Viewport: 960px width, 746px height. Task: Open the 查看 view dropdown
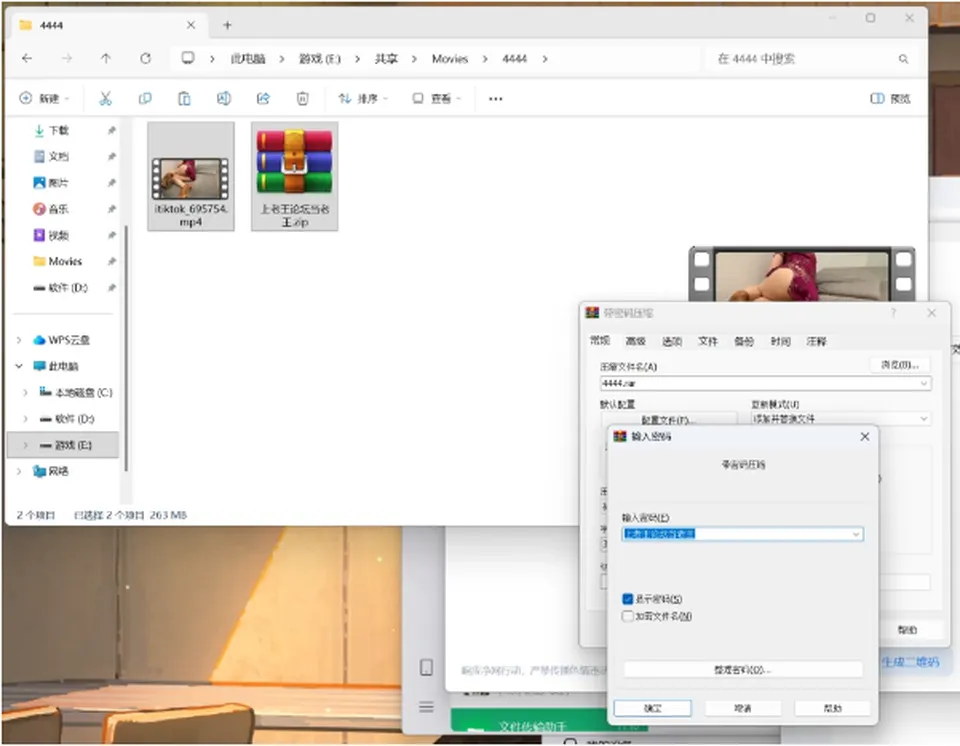pyautogui.click(x=437, y=99)
